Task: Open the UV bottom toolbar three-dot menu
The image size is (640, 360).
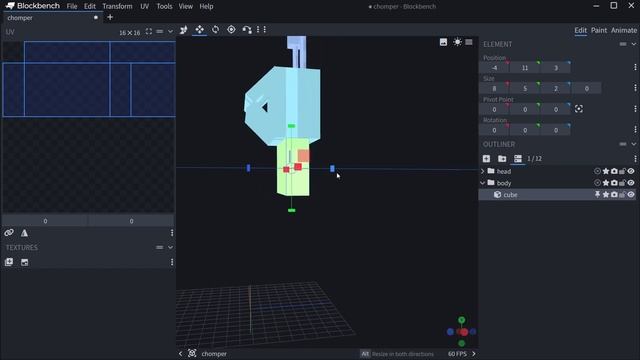Action: coord(172,233)
